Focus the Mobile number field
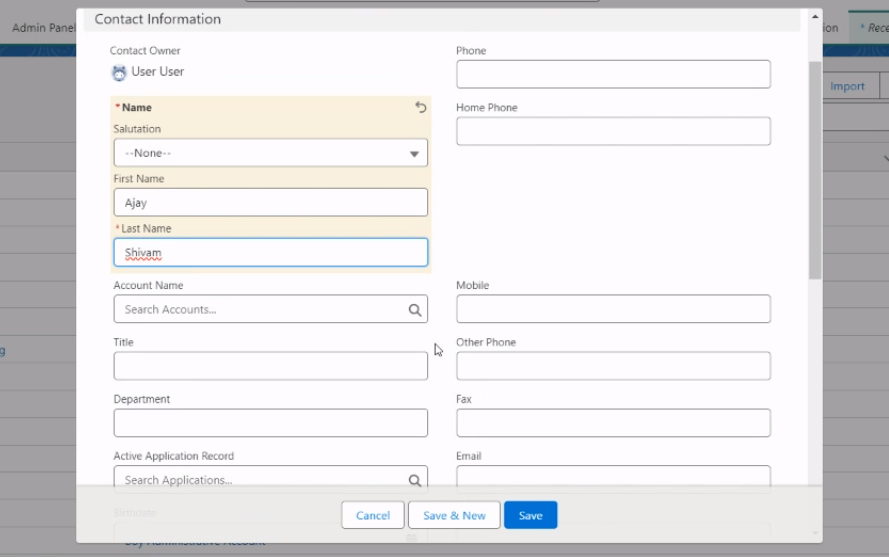The image size is (889, 557). pyautogui.click(x=613, y=309)
